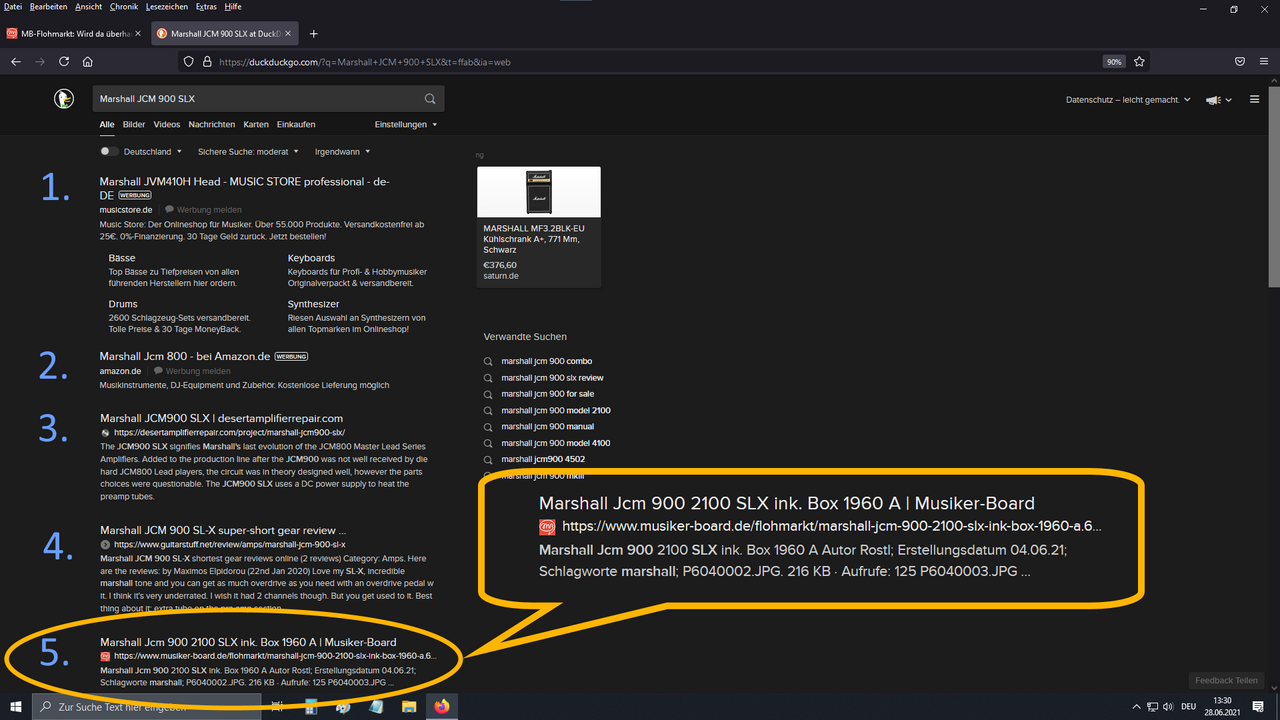Screen dimensions: 1280x720
Task: Show hidden system tray icons
Action: coord(1137,706)
